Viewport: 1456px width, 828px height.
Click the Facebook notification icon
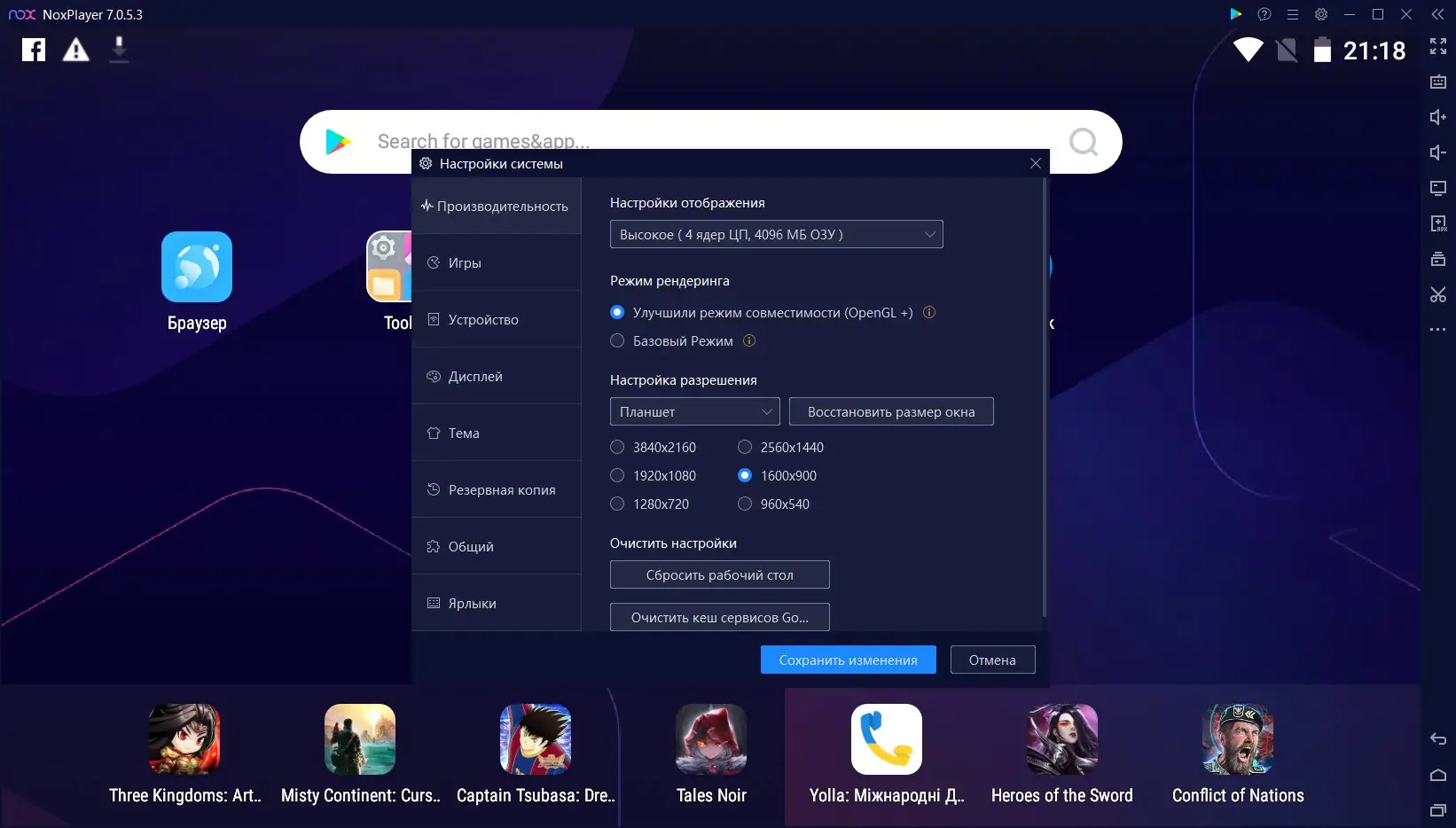pyautogui.click(x=34, y=50)
